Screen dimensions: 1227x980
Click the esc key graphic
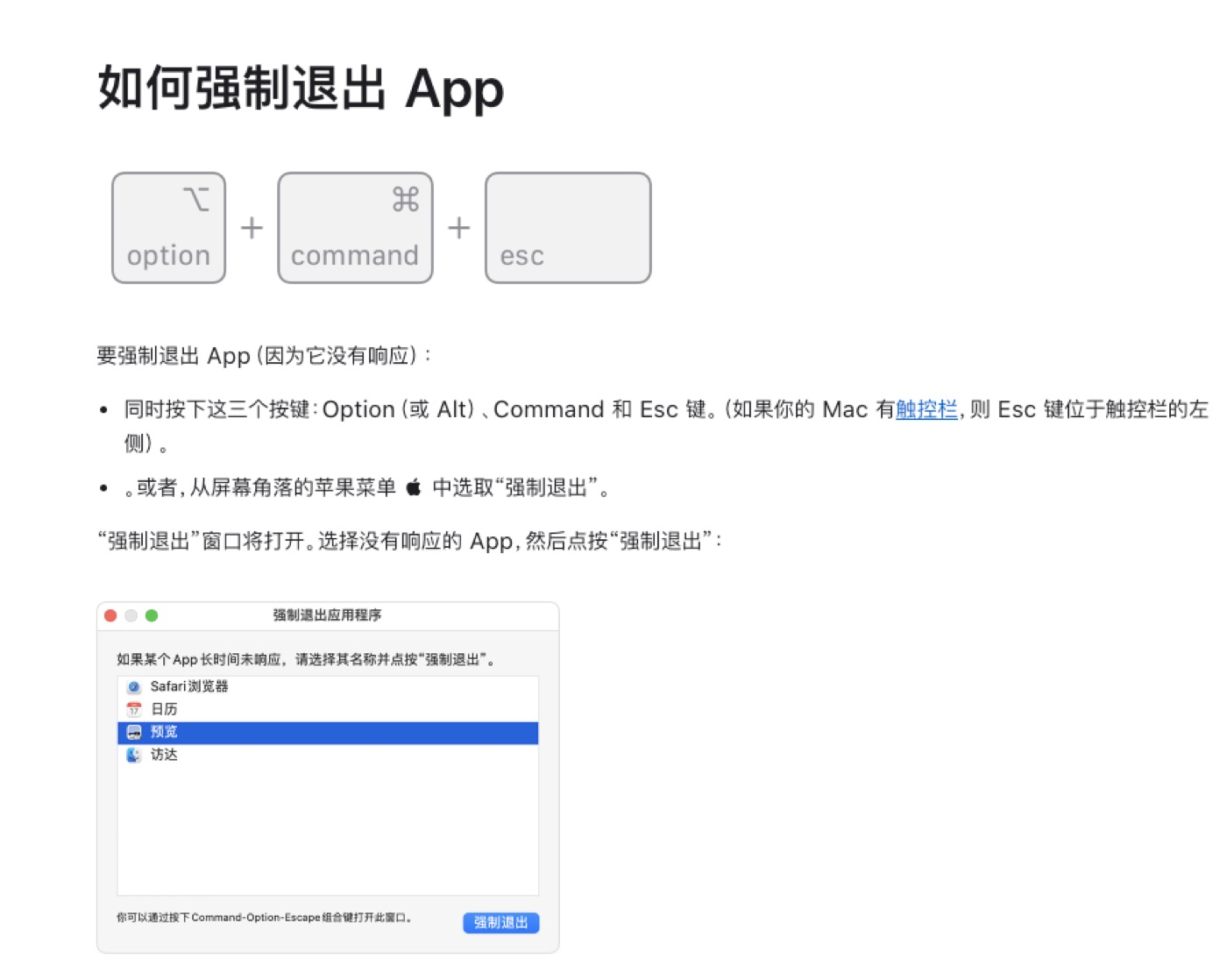point(568,228)
